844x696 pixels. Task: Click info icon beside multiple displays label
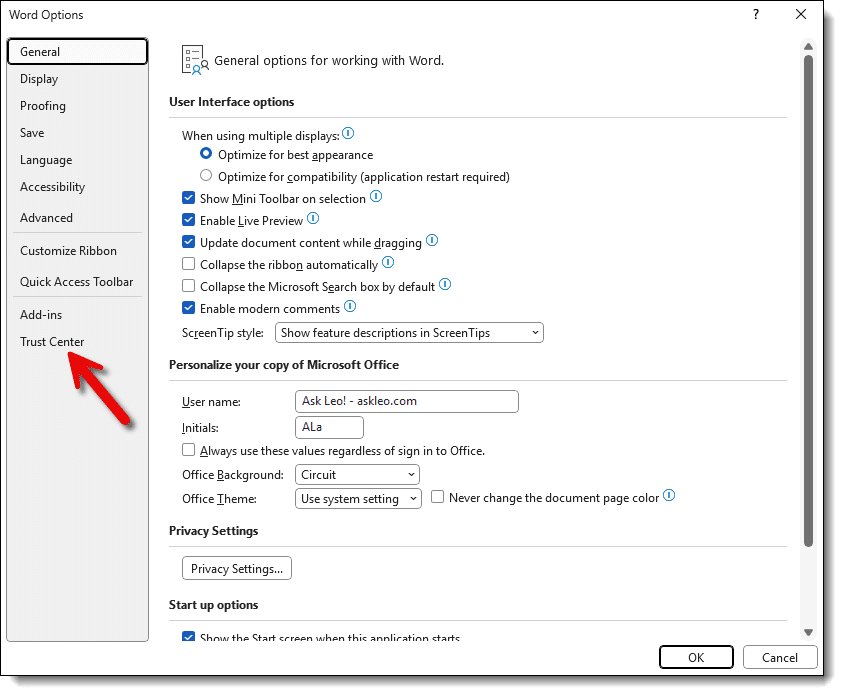pos(349,134)
